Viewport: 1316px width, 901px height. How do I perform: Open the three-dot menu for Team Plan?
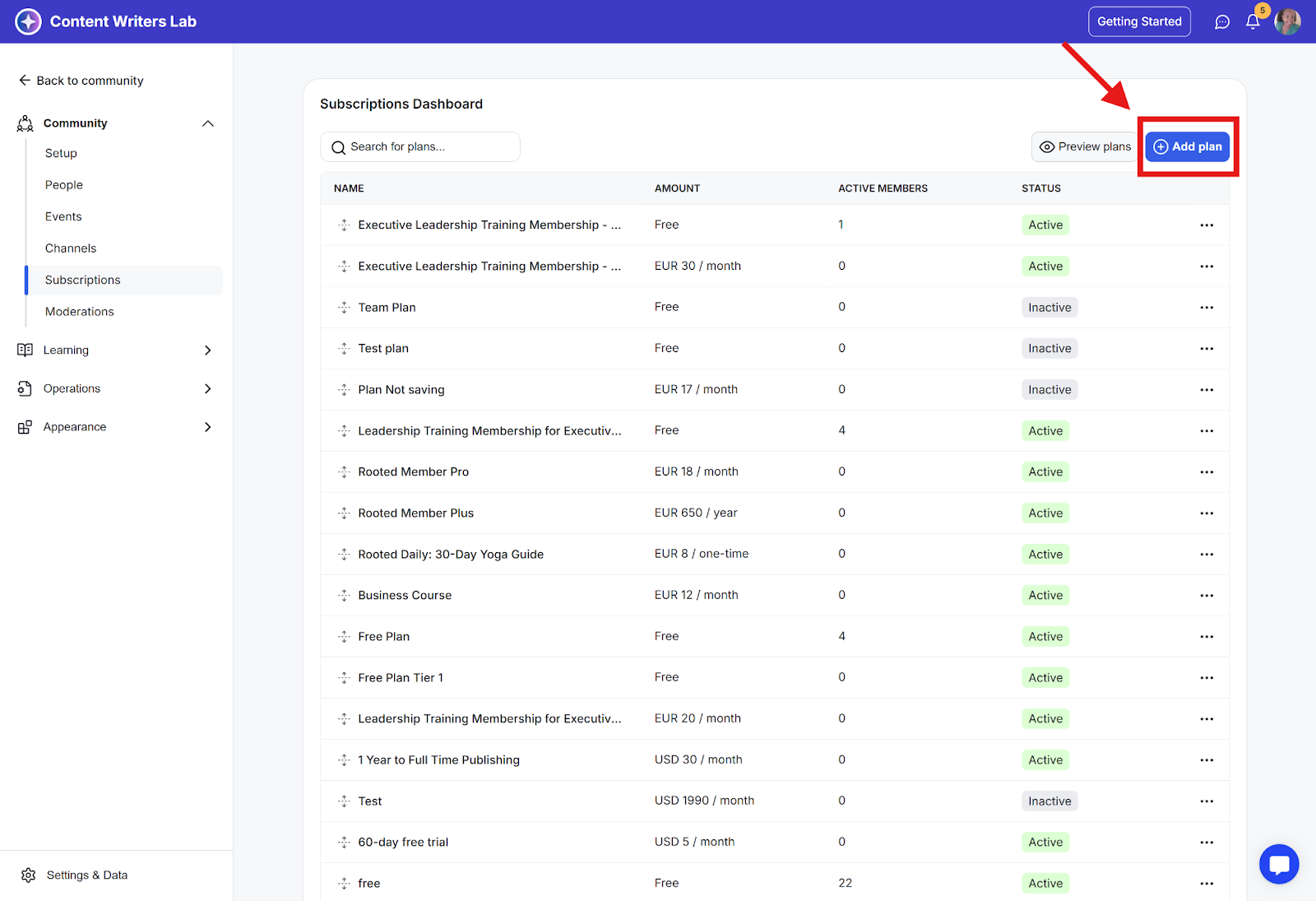1206,308
